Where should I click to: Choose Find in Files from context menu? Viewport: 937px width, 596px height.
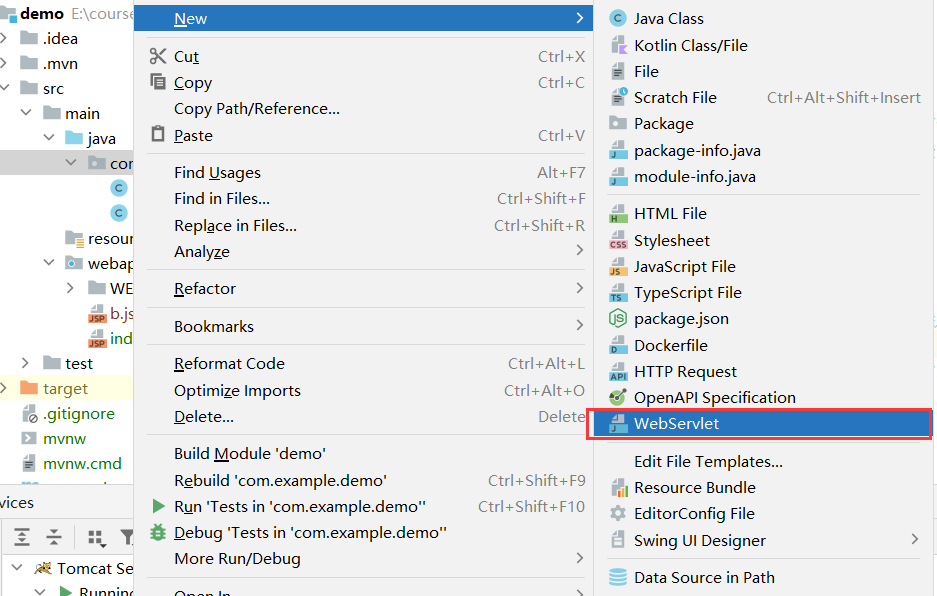point(221,199)
